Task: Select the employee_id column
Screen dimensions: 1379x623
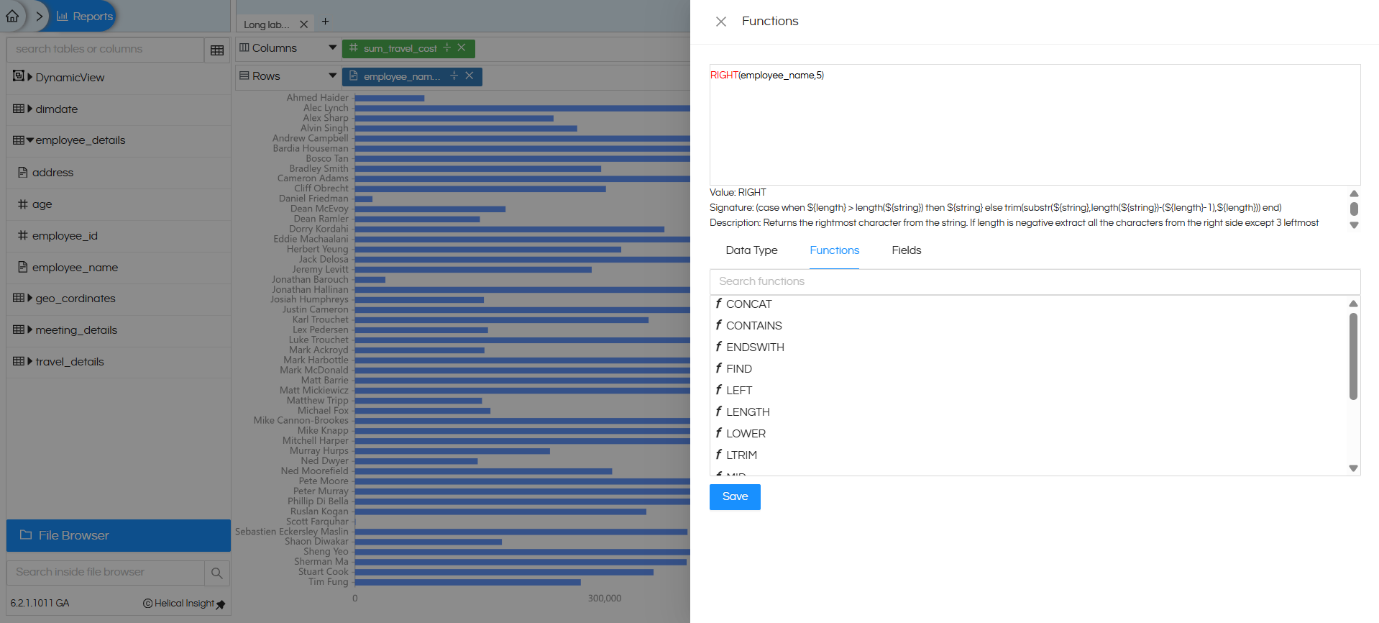Action: 64,236
